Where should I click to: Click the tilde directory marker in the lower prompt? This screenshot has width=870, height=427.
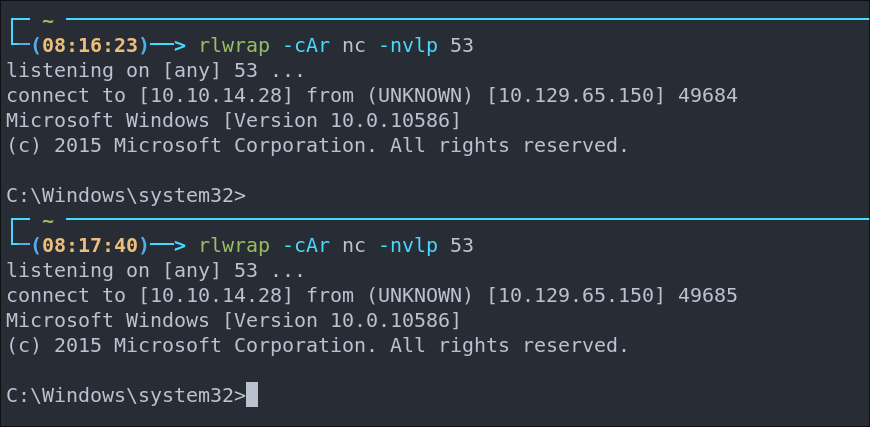48,221
